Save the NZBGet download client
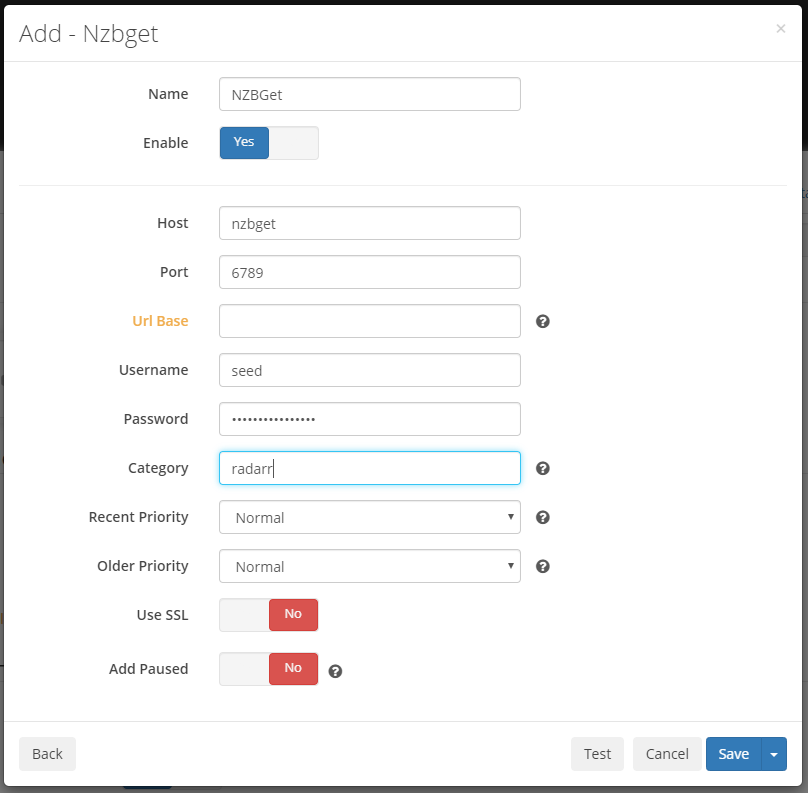This screenshot has width=808, height=793. click(733, 754)
